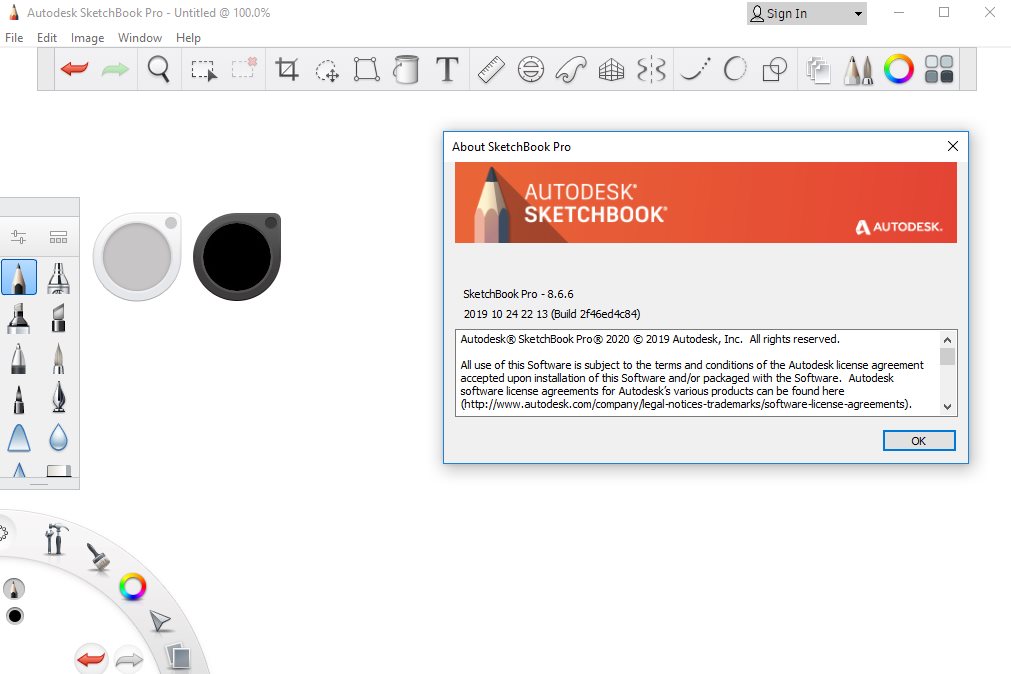1011x674 pixels.
Task: Open the Brush Palette pencils icon
Action: coord(858,70)
